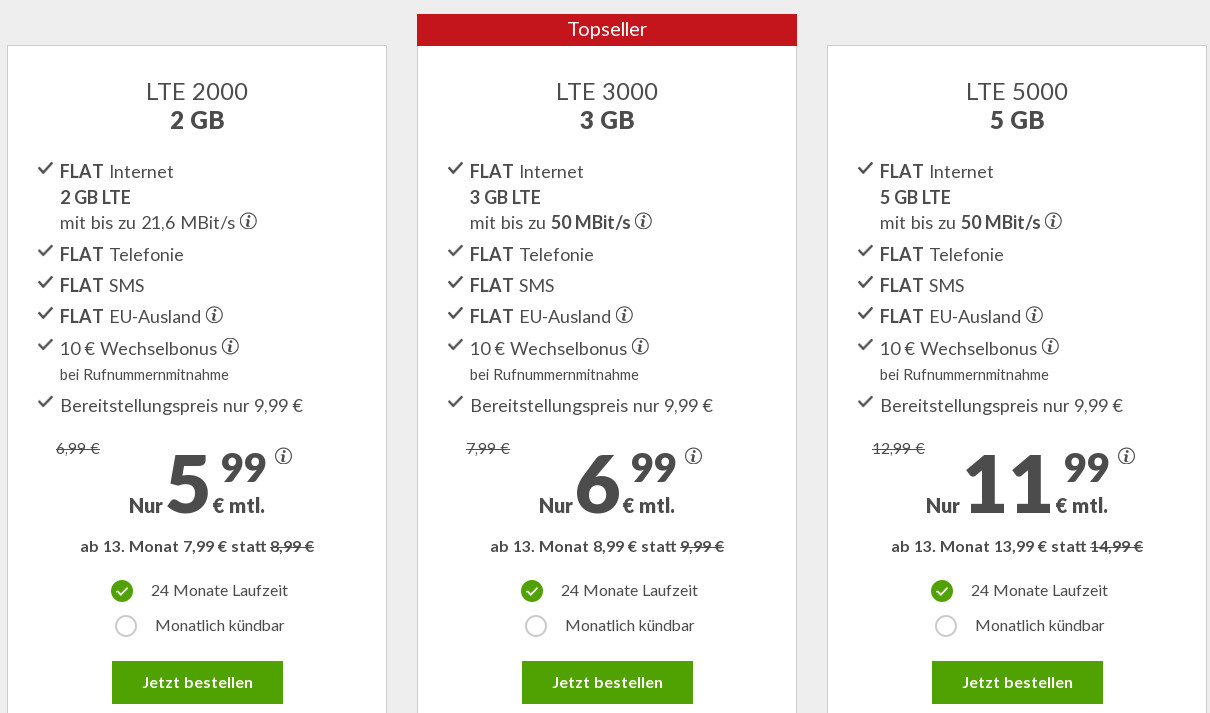Show price info icon next to 11,99 €

click(x=1127, y=456)
